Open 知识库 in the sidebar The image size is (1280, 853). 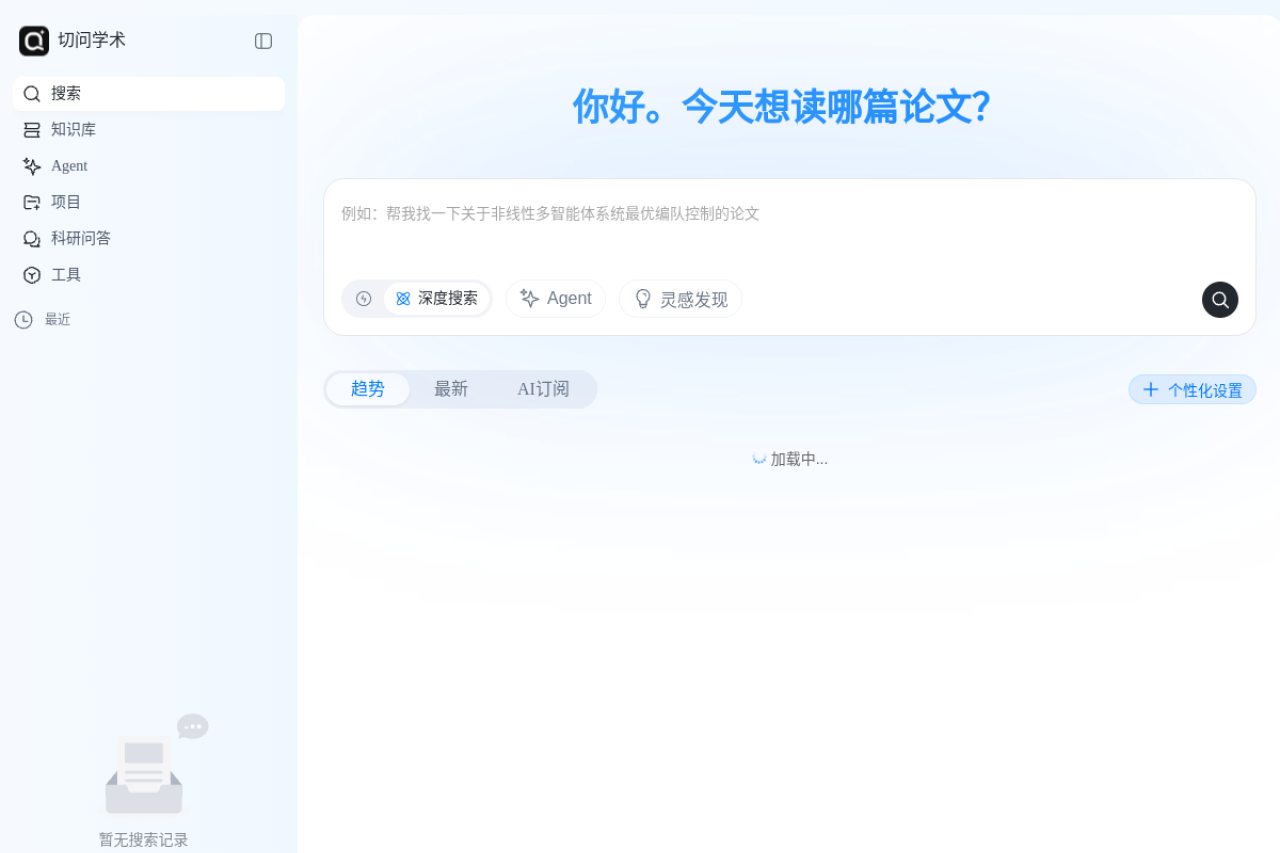[x=149, y=130]
